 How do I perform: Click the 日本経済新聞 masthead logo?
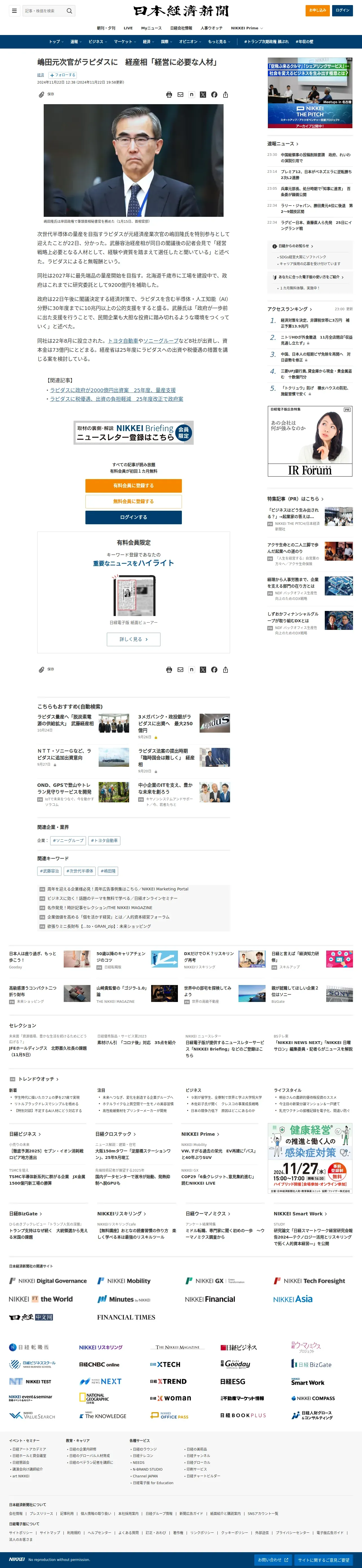pos(181,11)
